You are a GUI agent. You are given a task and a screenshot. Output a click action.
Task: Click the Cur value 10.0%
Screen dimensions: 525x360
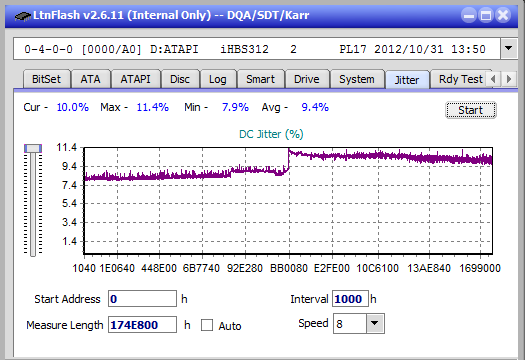pyautogui.click(x=73, y=107)
